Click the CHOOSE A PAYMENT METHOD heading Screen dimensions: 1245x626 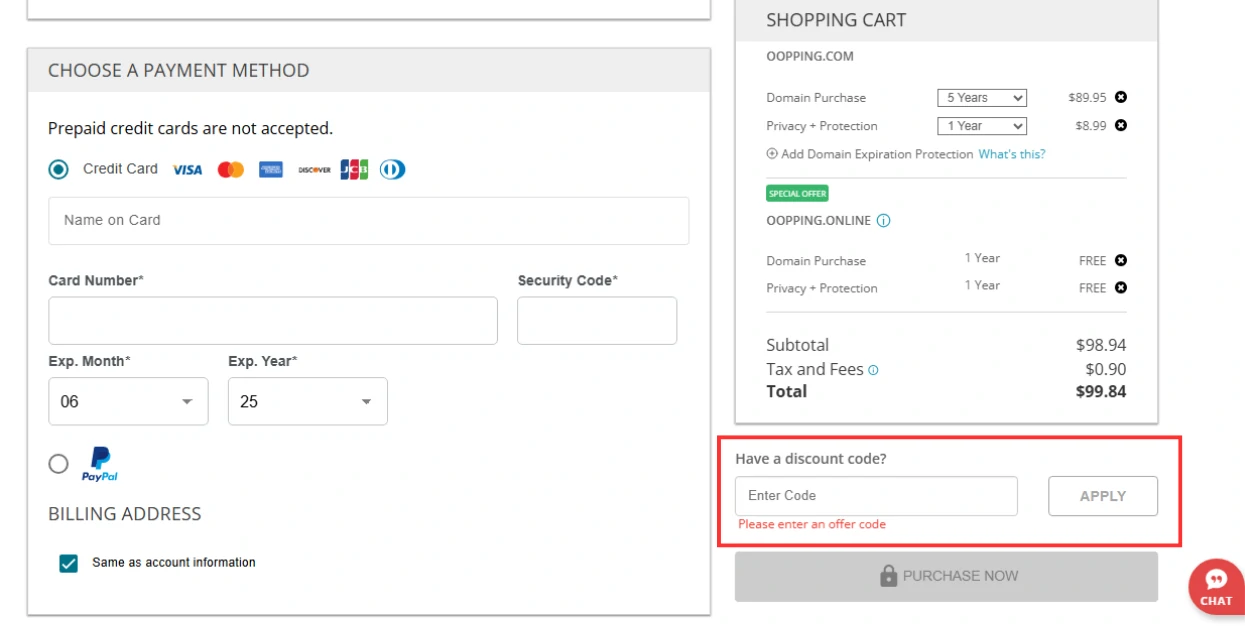[x=179, y=71]
